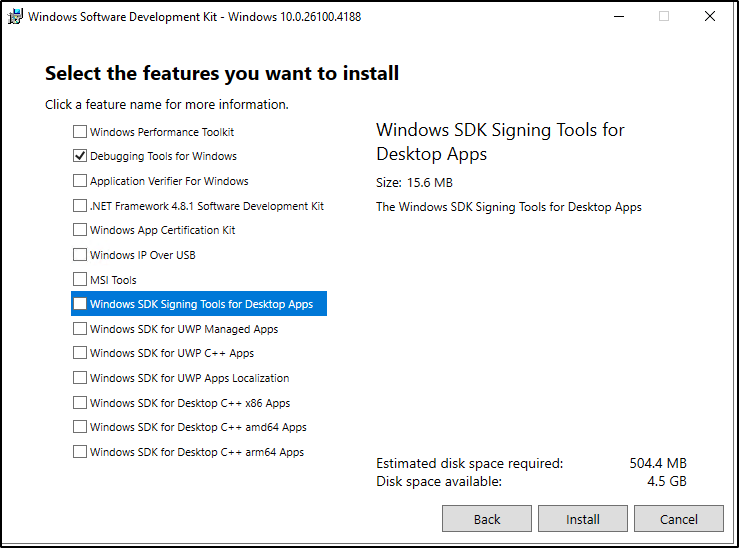Enable Windows SDK for UWP Managed Apps checkbox
Image resolution: width=739 pixels, height=548 pixels.
pyautogui.click(x=80, y=329)
